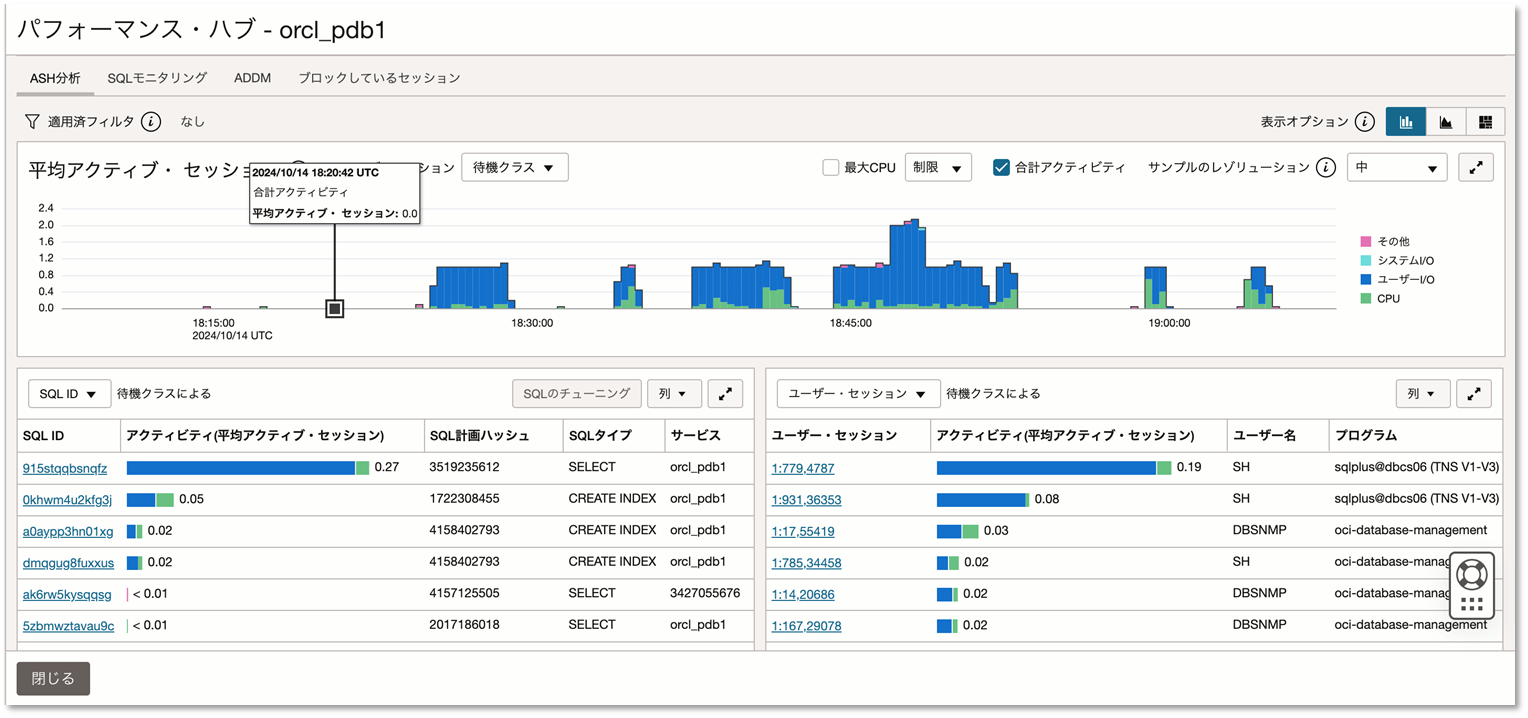The image size is (1528, 718).
Task: Click the selected time marker on chart
Action: 335,309
